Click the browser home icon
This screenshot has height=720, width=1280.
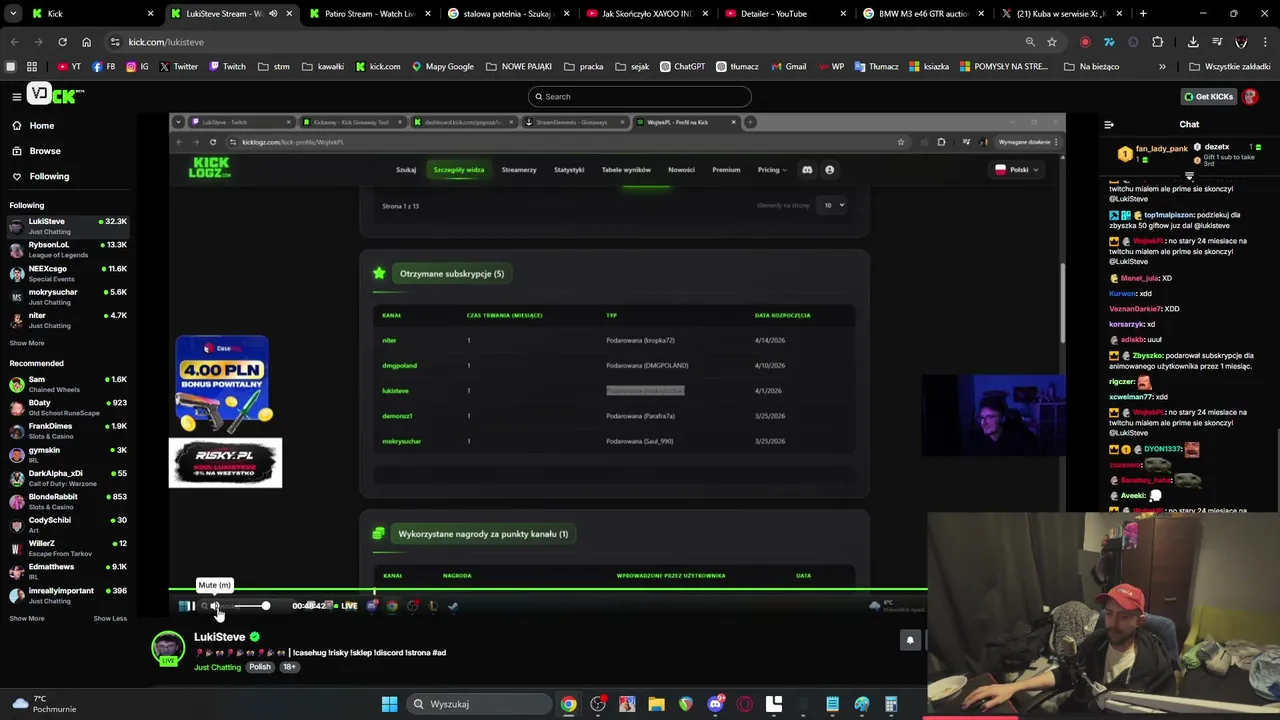[x=86, y=42]
